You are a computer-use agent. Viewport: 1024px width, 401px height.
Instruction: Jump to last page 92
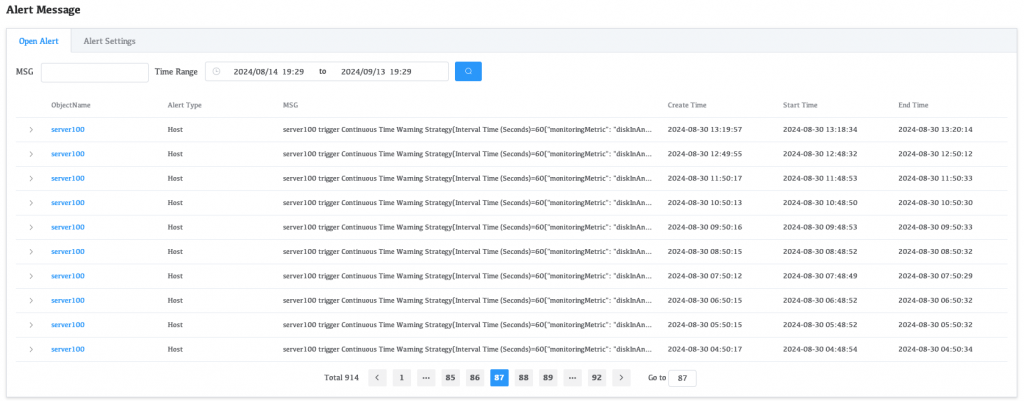[597, 378]
